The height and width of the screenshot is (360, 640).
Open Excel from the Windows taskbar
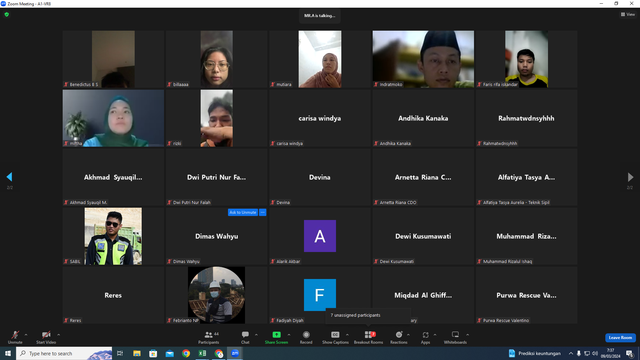coord(202,353)
